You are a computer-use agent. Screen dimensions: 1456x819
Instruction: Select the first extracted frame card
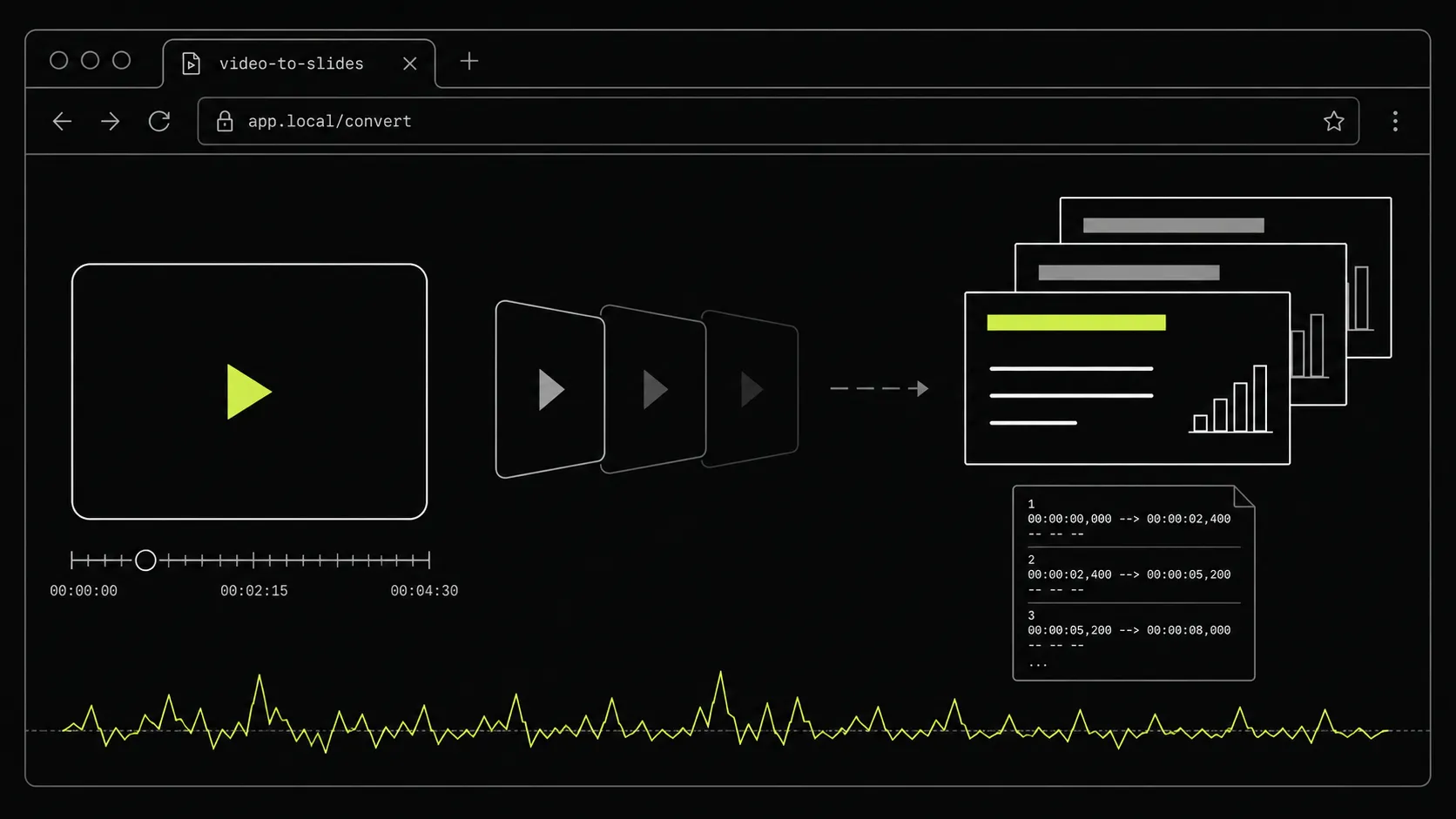click(549, 389)
